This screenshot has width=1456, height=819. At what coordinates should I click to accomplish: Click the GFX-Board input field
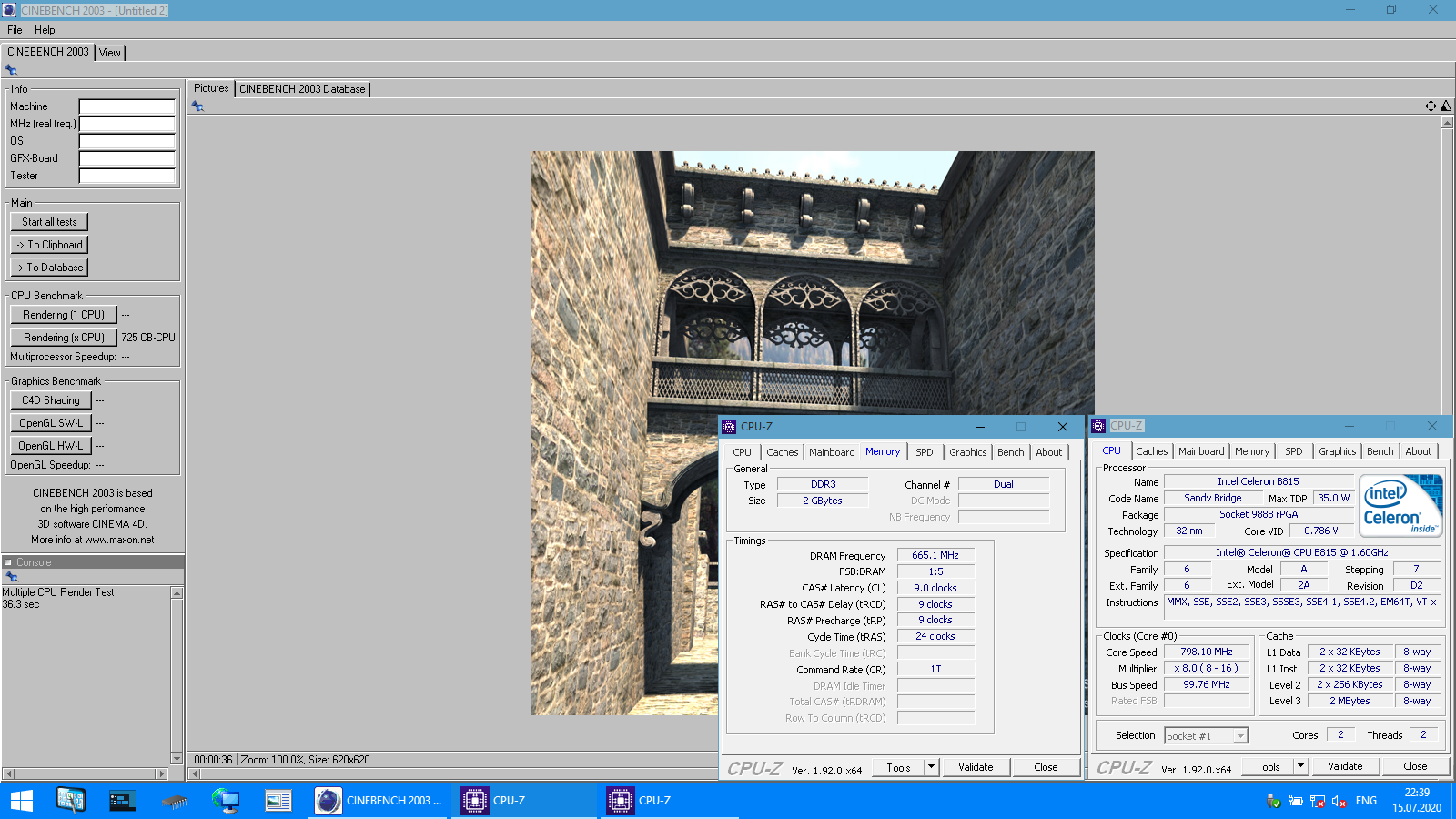click(126, 158)
